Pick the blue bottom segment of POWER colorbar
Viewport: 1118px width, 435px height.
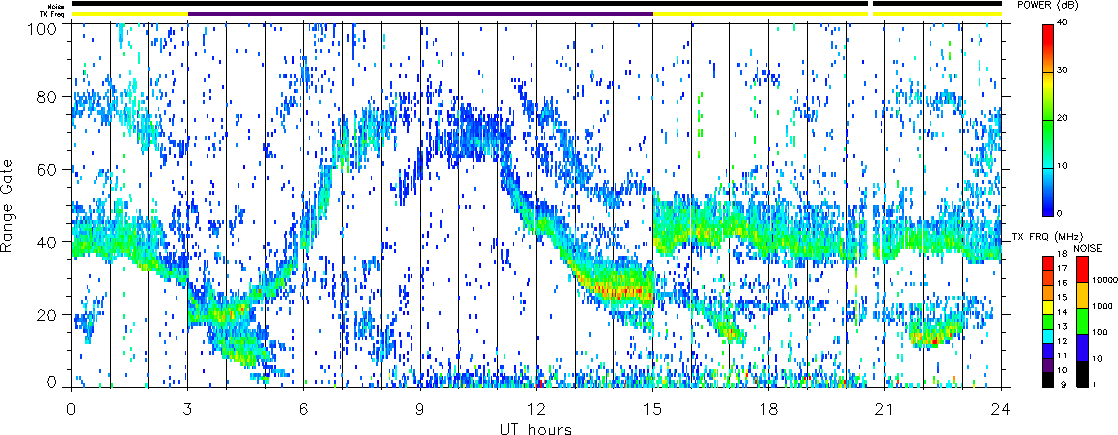pos(1048,191)
